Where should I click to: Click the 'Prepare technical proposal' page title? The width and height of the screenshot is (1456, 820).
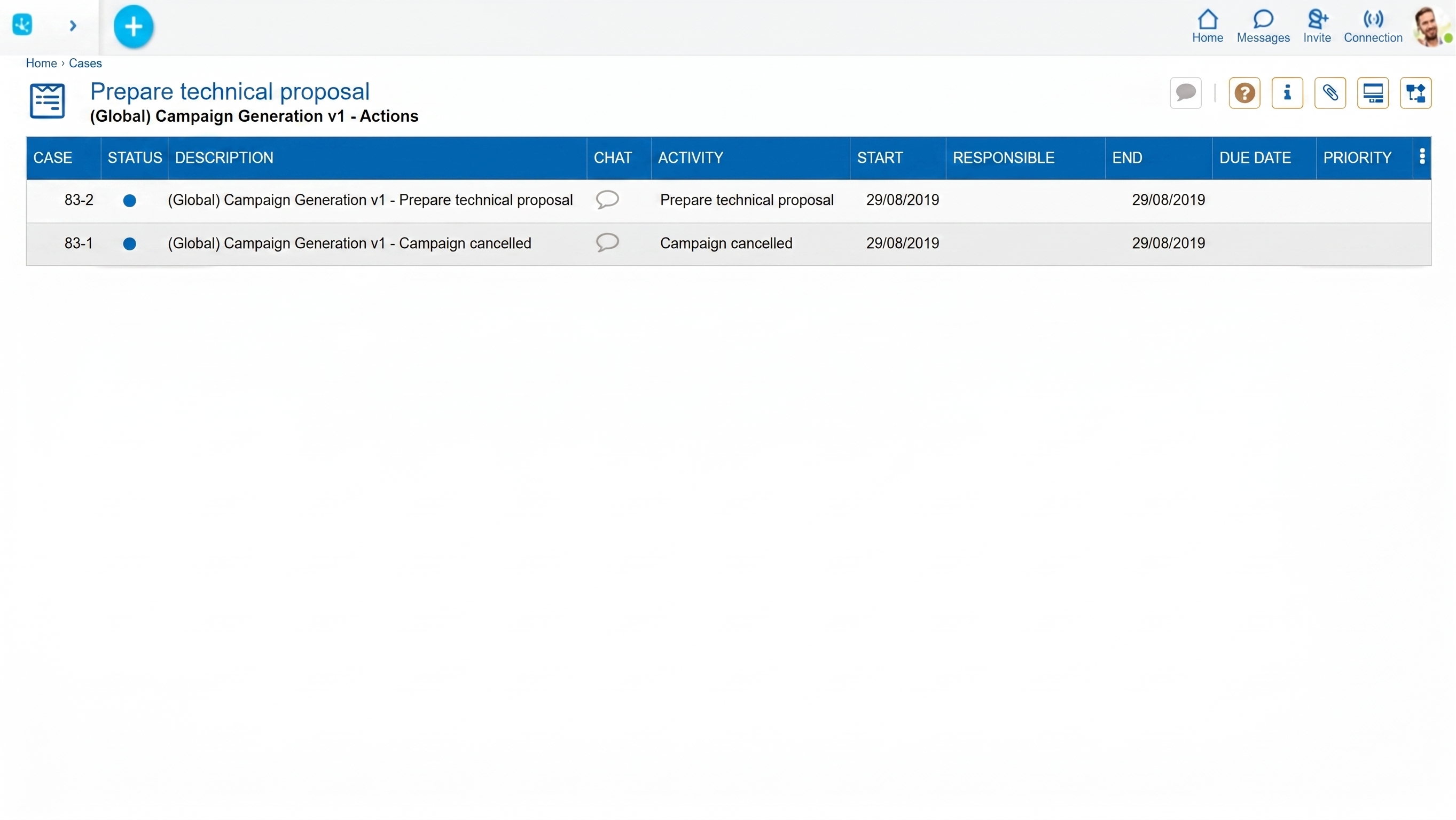230,91
